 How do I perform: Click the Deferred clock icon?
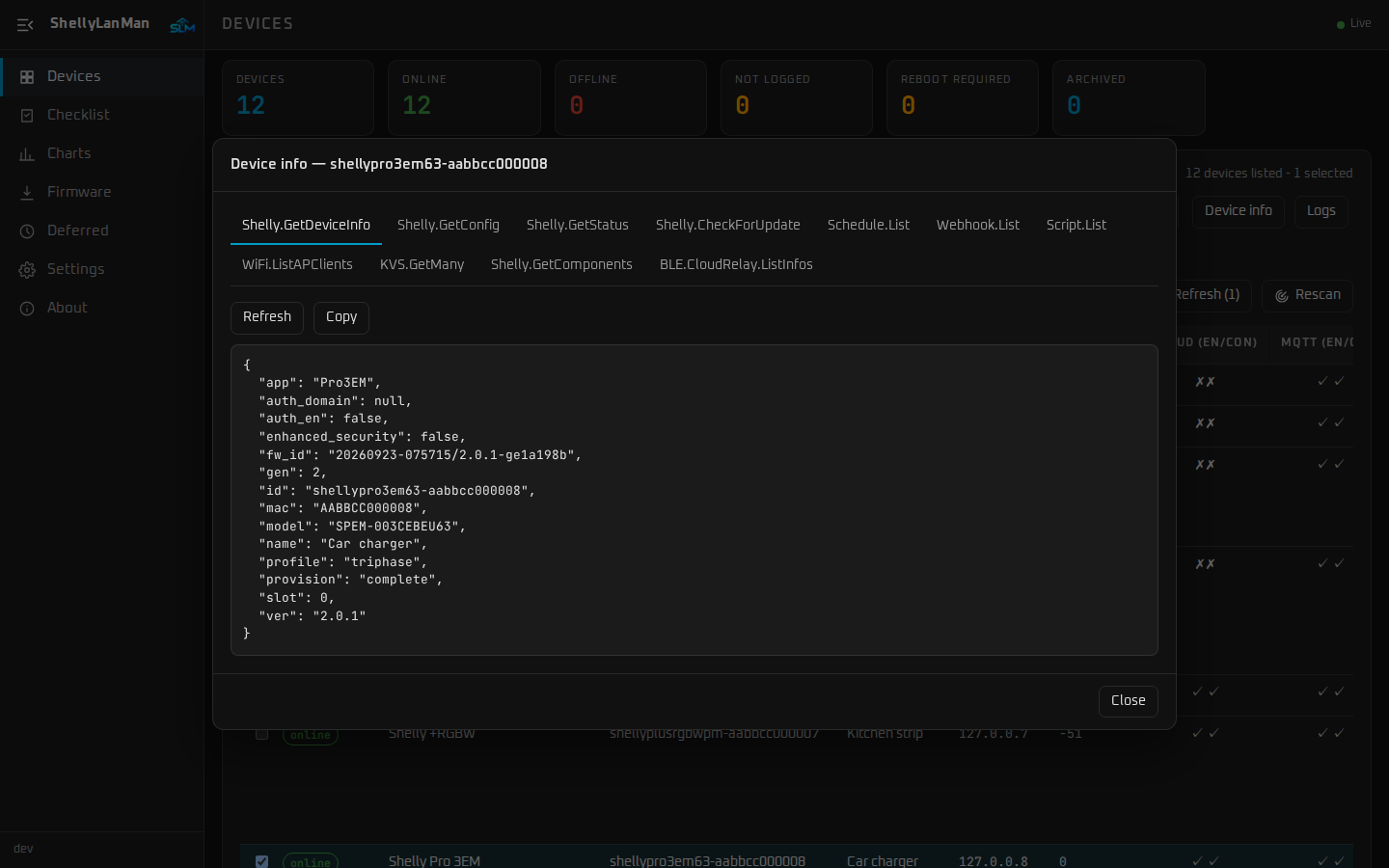point(27,231)
